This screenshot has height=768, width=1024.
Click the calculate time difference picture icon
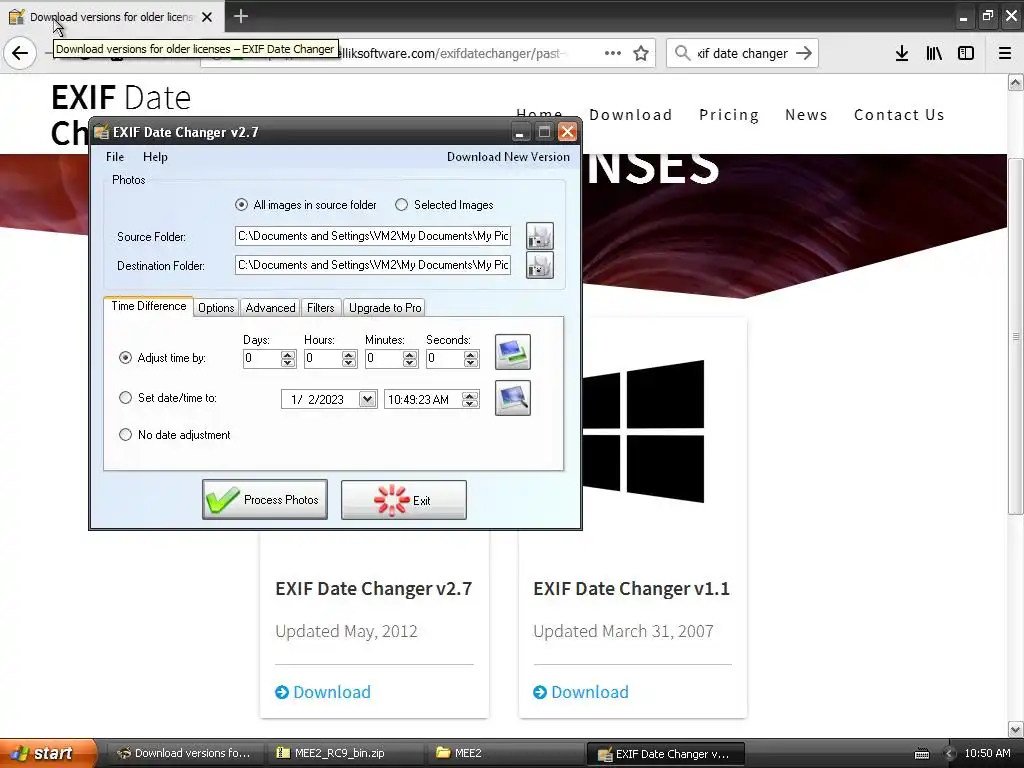click(x=513, y=352)
